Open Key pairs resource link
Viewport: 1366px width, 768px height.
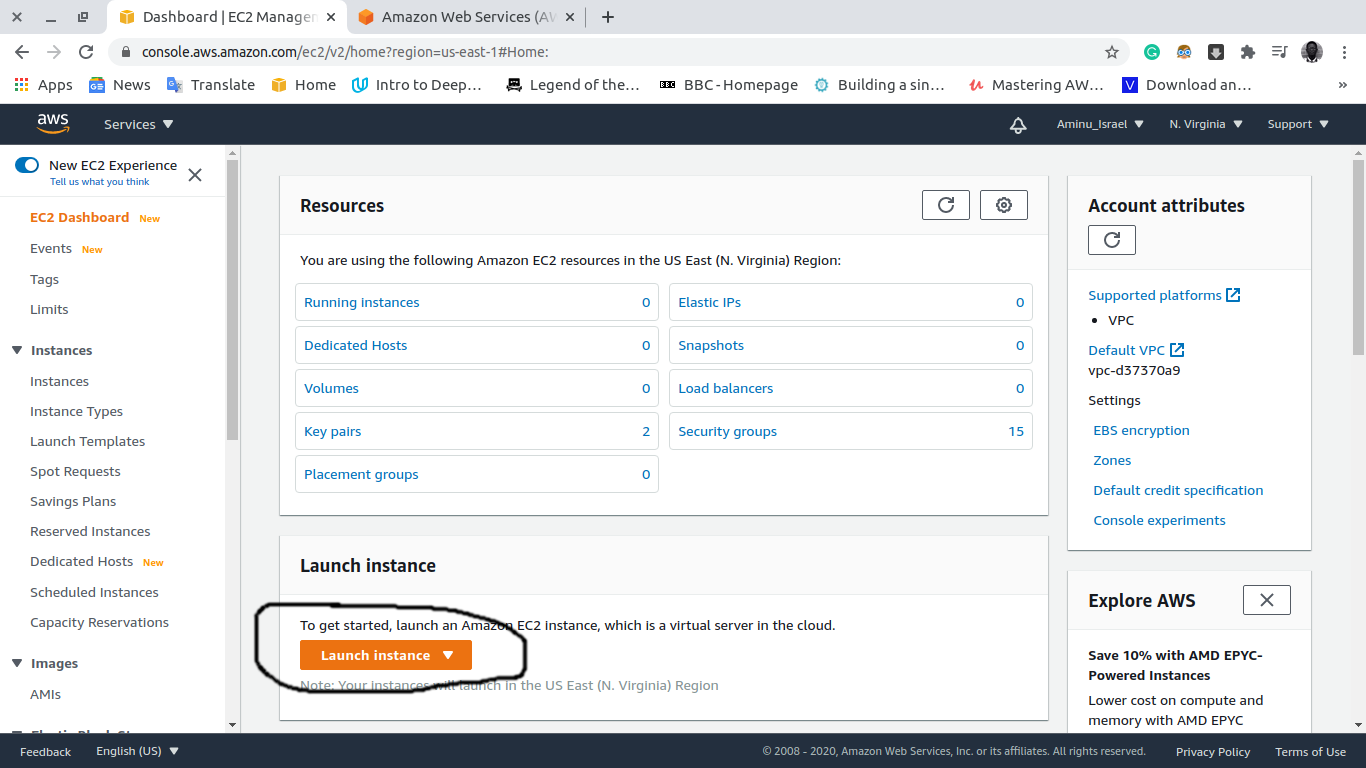coord(332,431)
